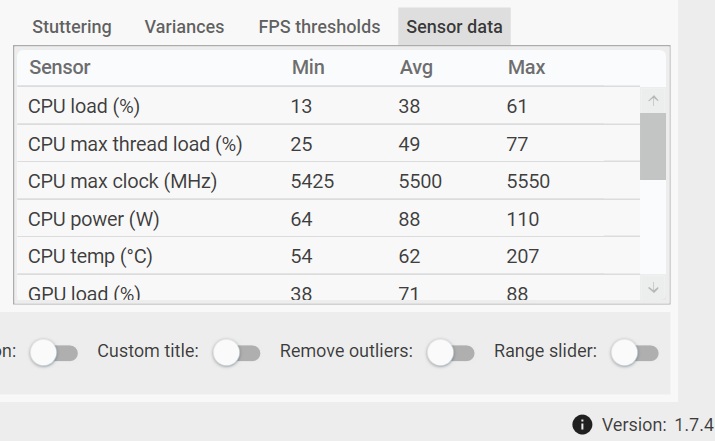Click the version info icon

point(582,425)
